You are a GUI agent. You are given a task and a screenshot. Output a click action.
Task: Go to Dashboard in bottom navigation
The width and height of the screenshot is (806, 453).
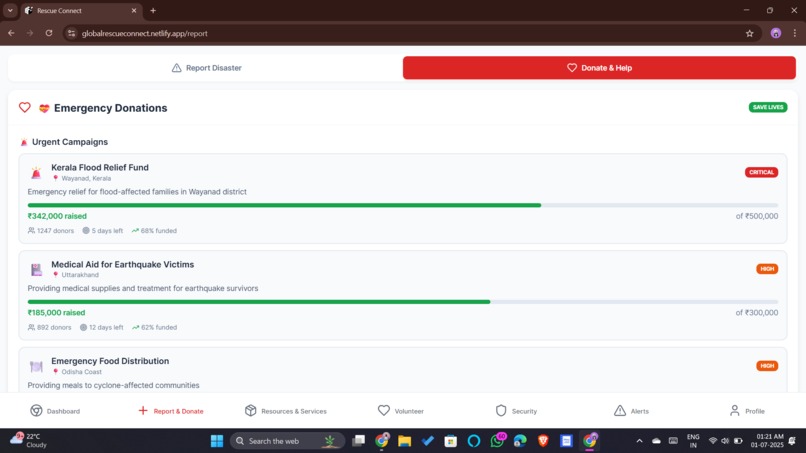pyautogui.click(x=55, y=411)
